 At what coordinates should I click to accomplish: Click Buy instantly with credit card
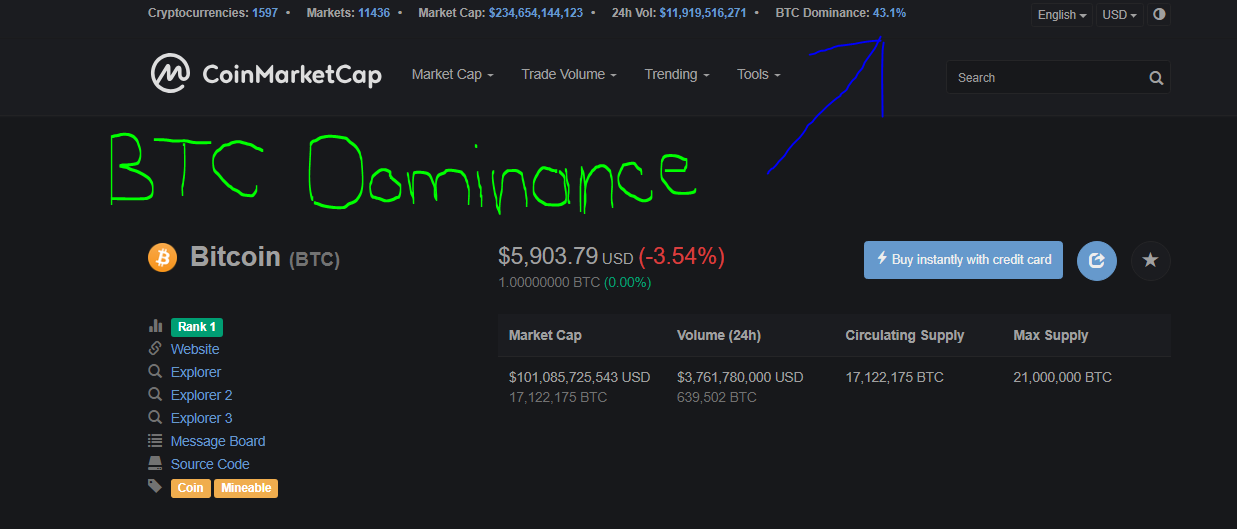point(963,260)
